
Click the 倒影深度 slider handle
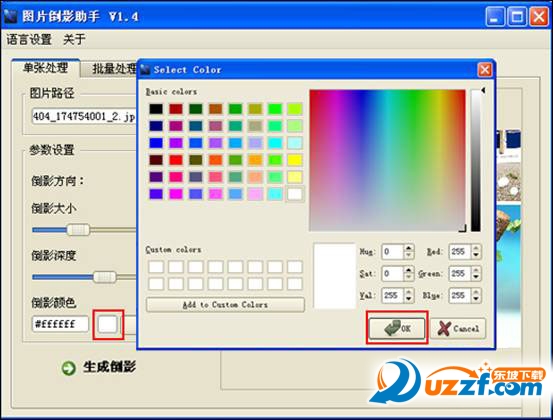(x=105, y=277)
